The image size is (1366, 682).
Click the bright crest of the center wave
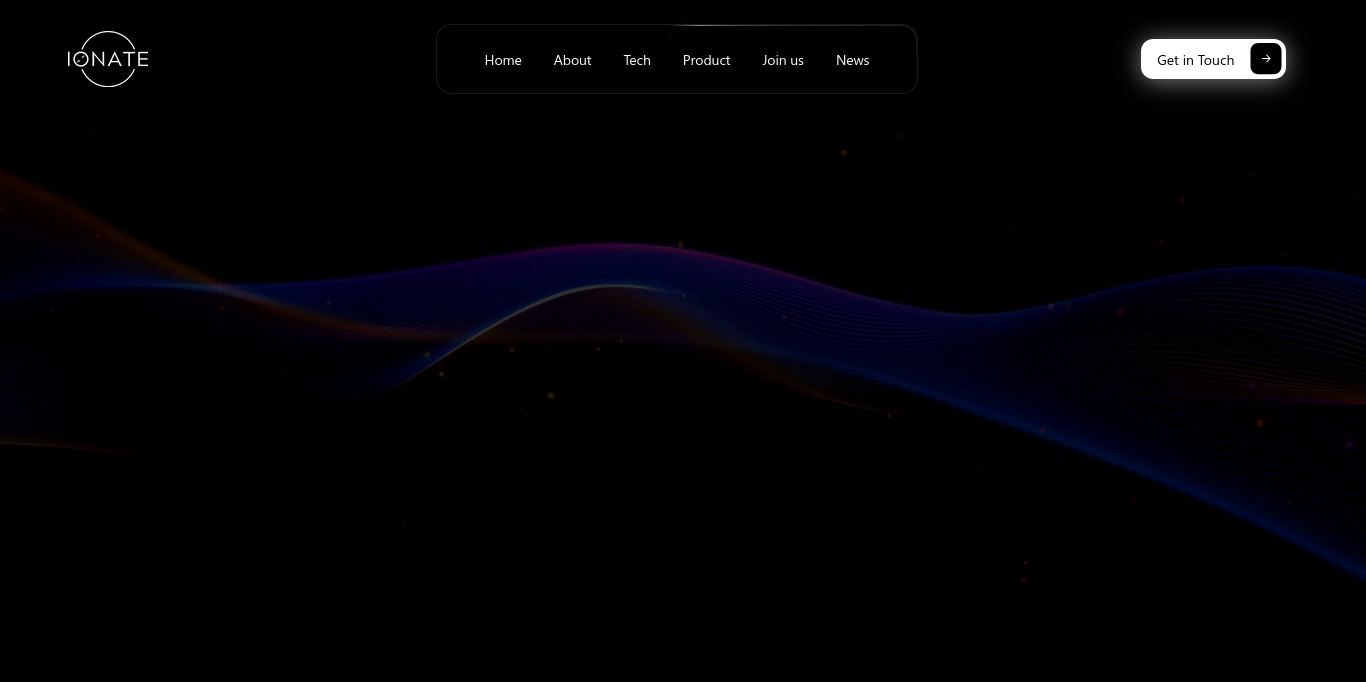click(x=615, y=287)
